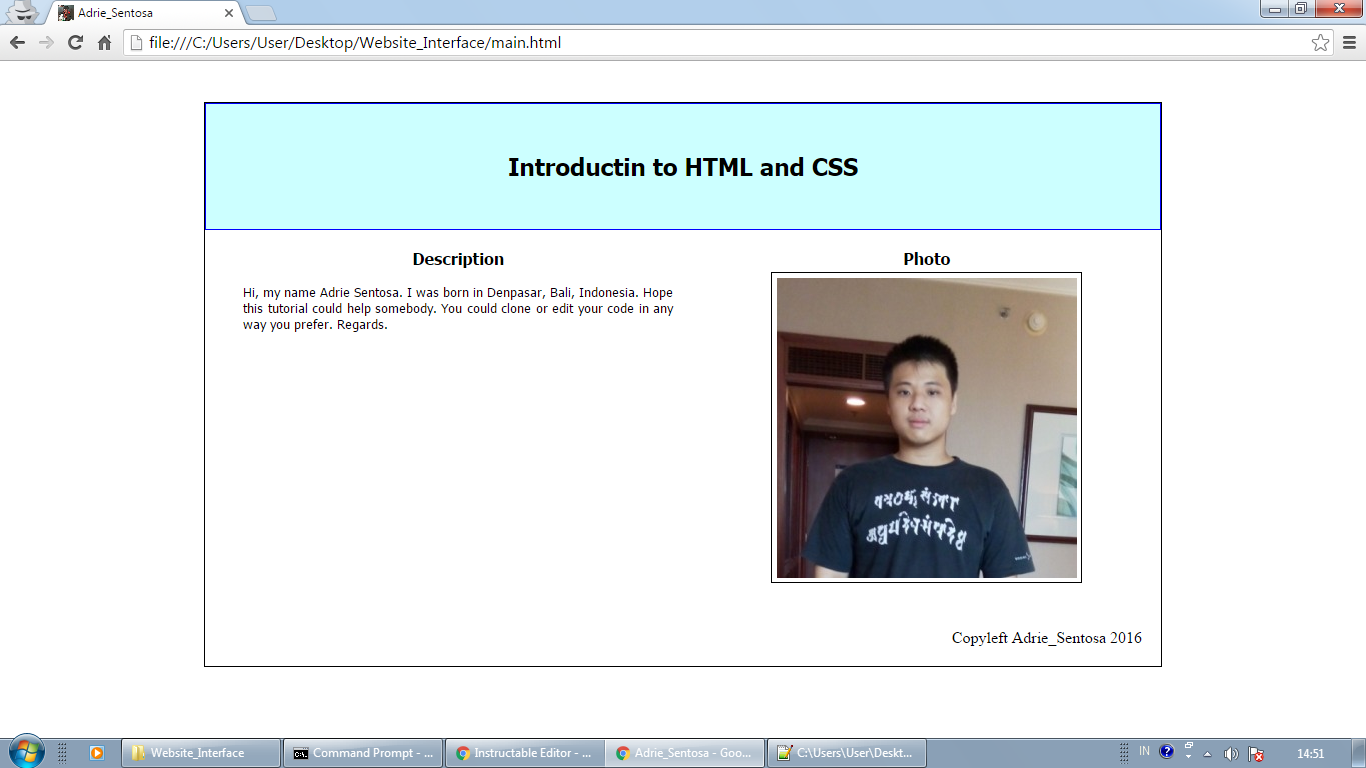The height and width of the screenshot is (768, 1366).
Task: Click Adrie Sentosa's photo thumbnail
Action: (x=925, y=426)
